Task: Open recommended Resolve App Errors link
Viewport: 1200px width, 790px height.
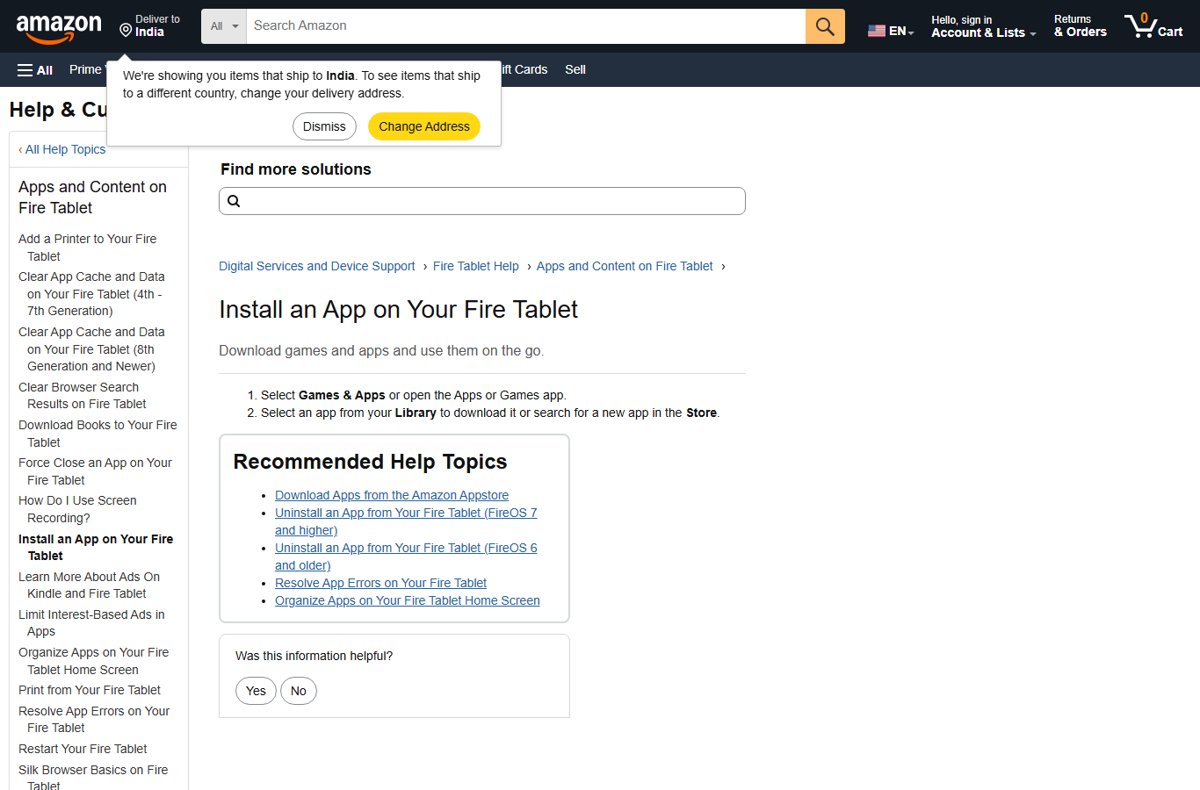Action: 381,583
